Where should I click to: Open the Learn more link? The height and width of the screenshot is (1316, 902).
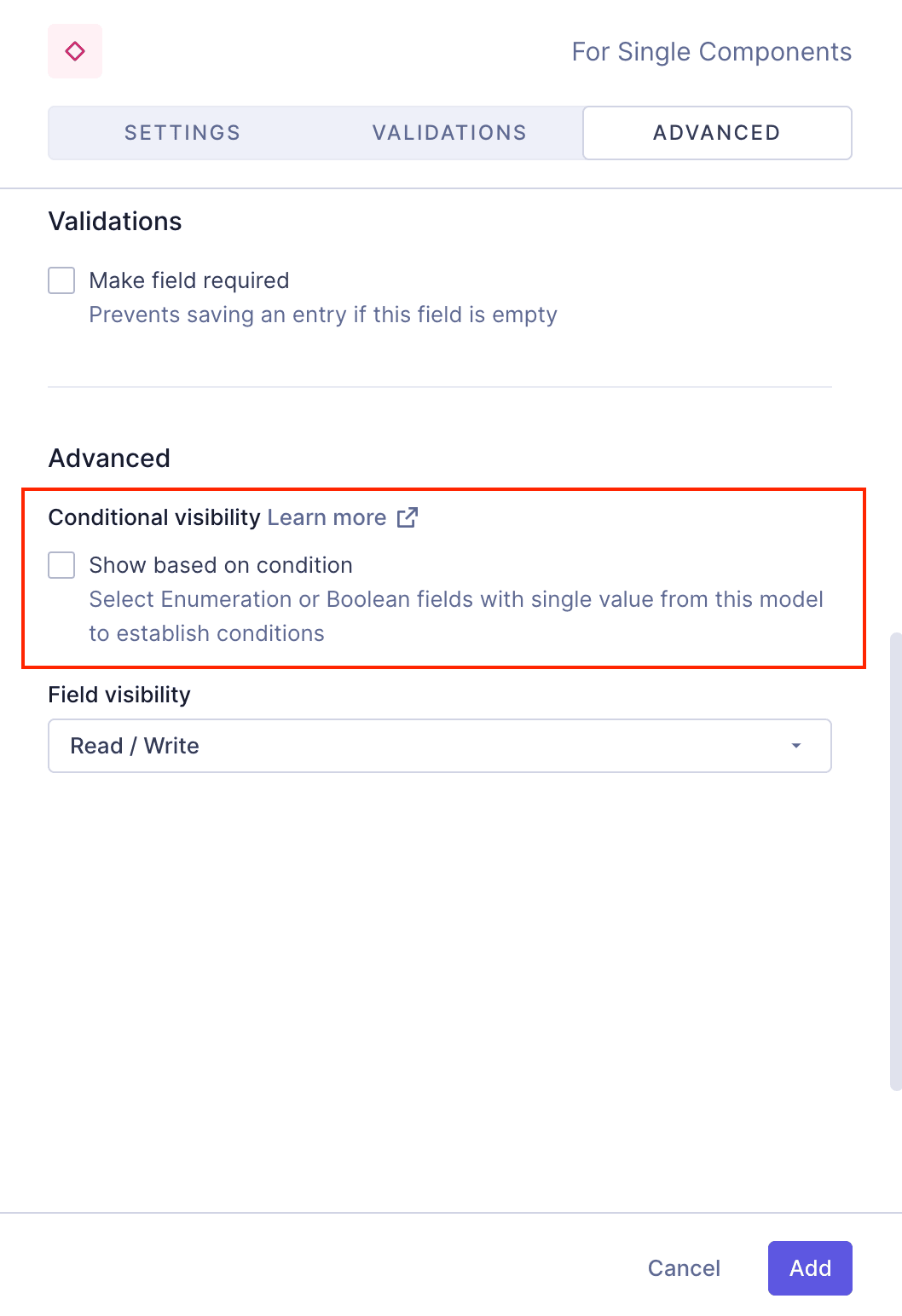(327, 517)
